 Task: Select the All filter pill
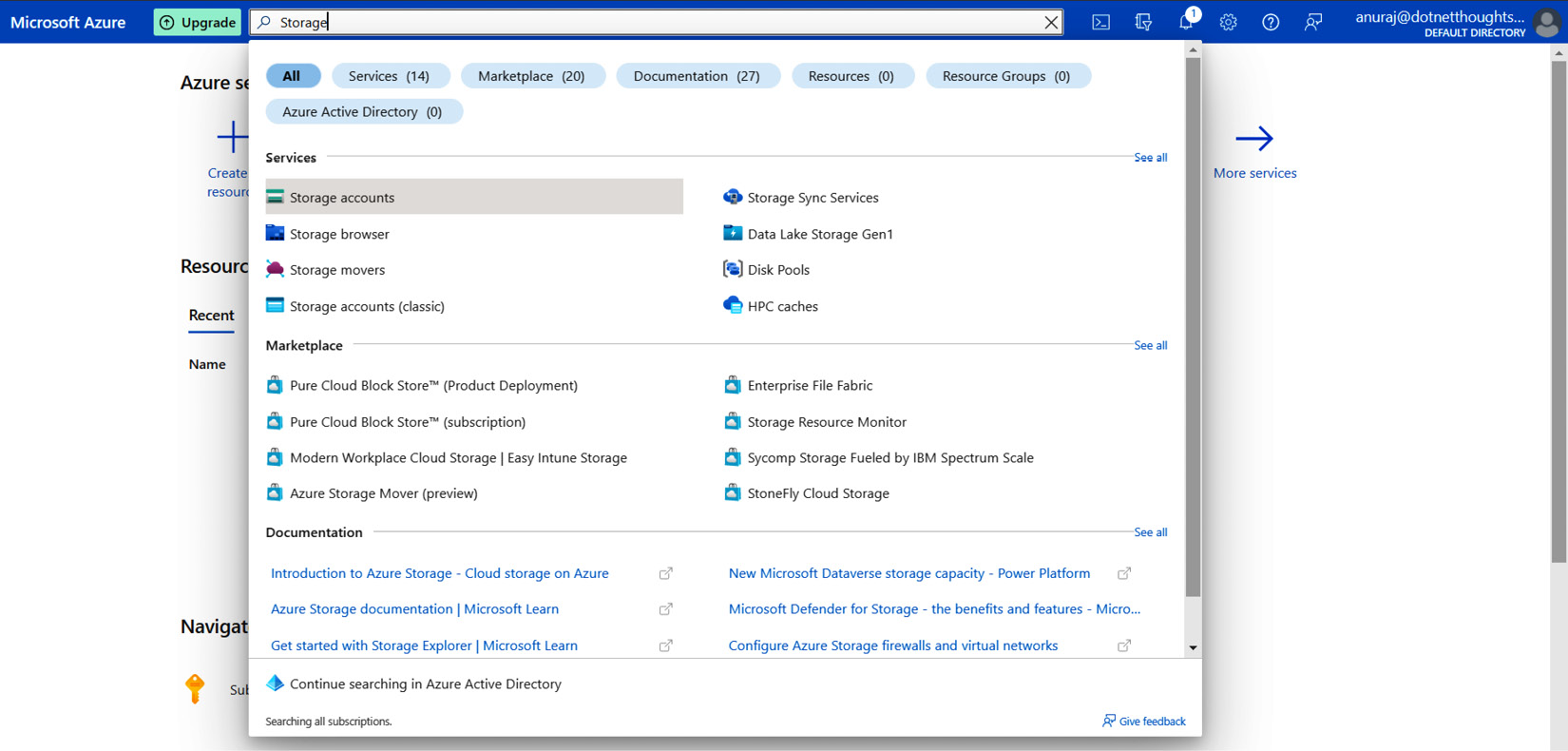[x=292, y=76]
